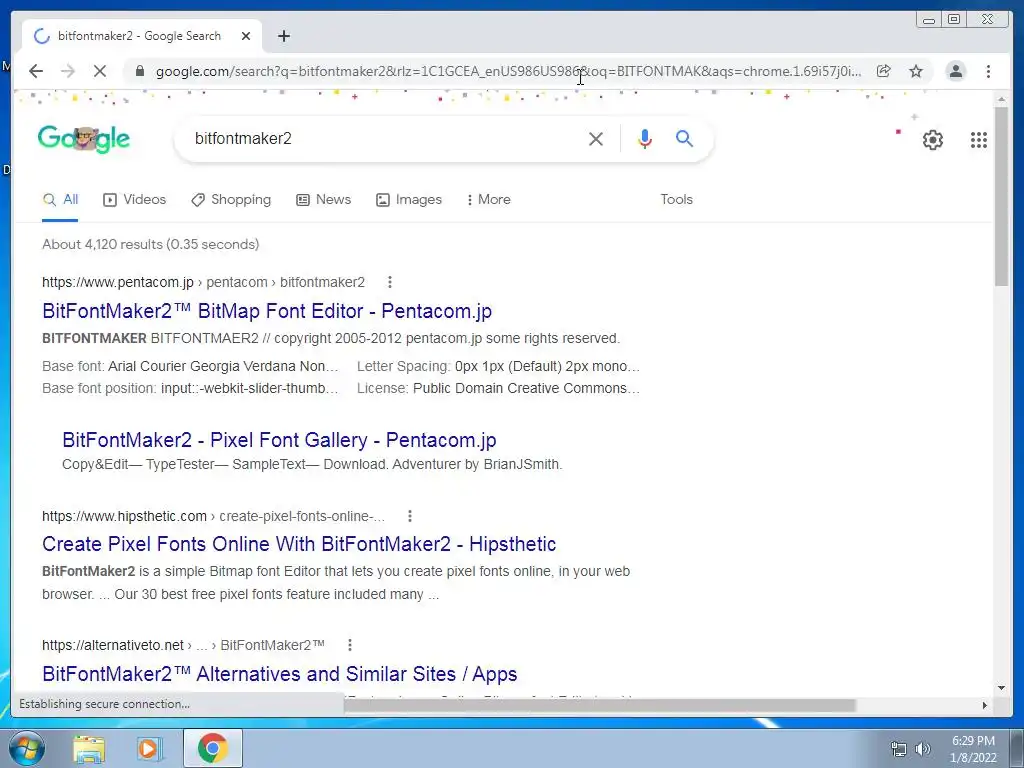This screenshot has width=1024, height=768.
Task: Click 'Base font:' snippet label
Action: click(72, 366)
